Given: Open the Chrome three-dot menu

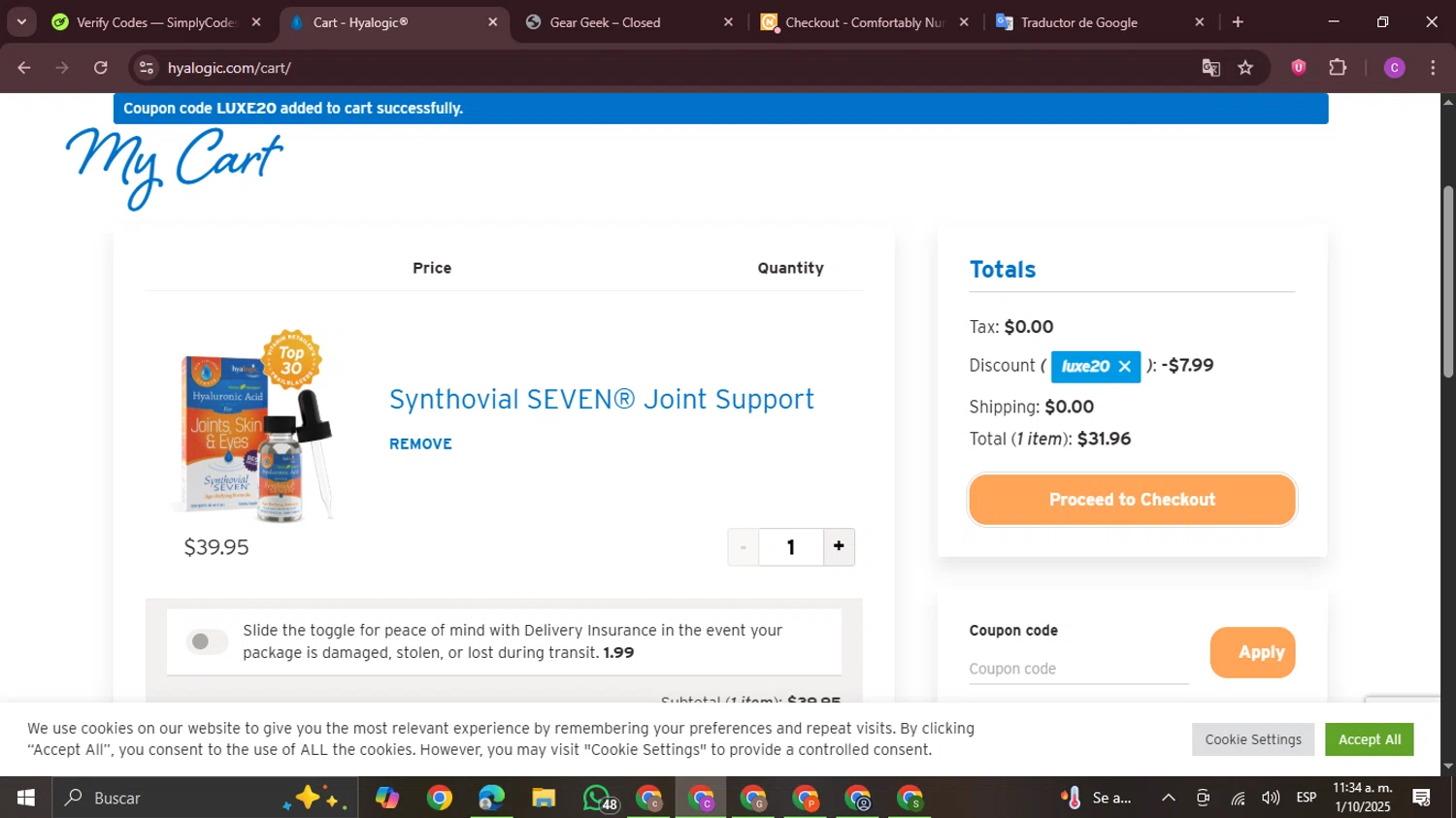Looking at the screenshot, I should (1433, 68).
